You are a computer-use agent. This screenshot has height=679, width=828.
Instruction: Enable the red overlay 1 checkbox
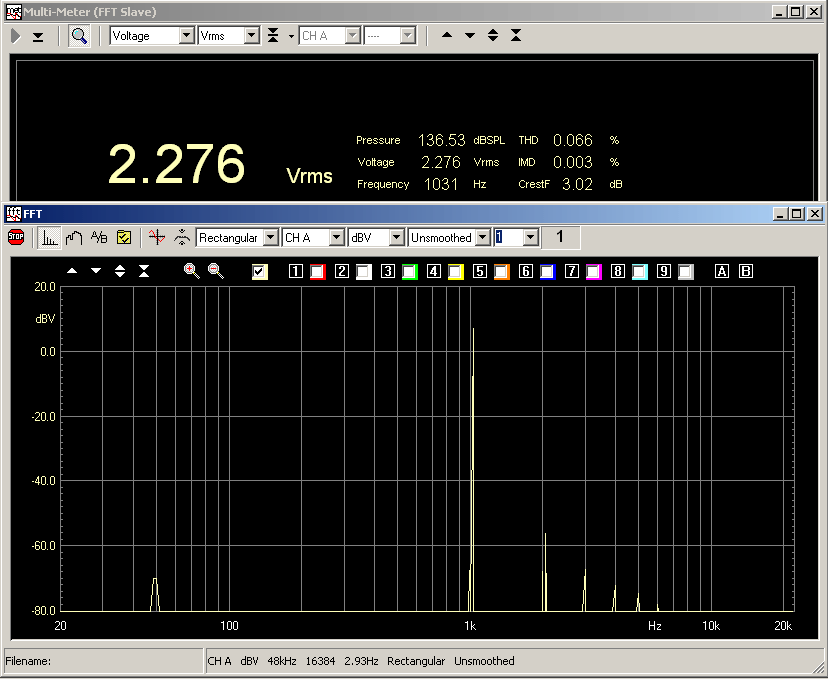[x=318, y=272]
